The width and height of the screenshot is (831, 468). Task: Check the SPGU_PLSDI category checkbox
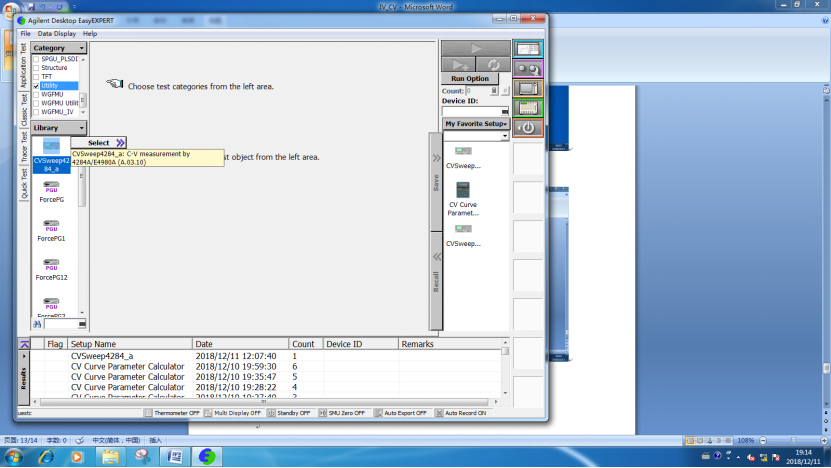(x=36, y=59)
